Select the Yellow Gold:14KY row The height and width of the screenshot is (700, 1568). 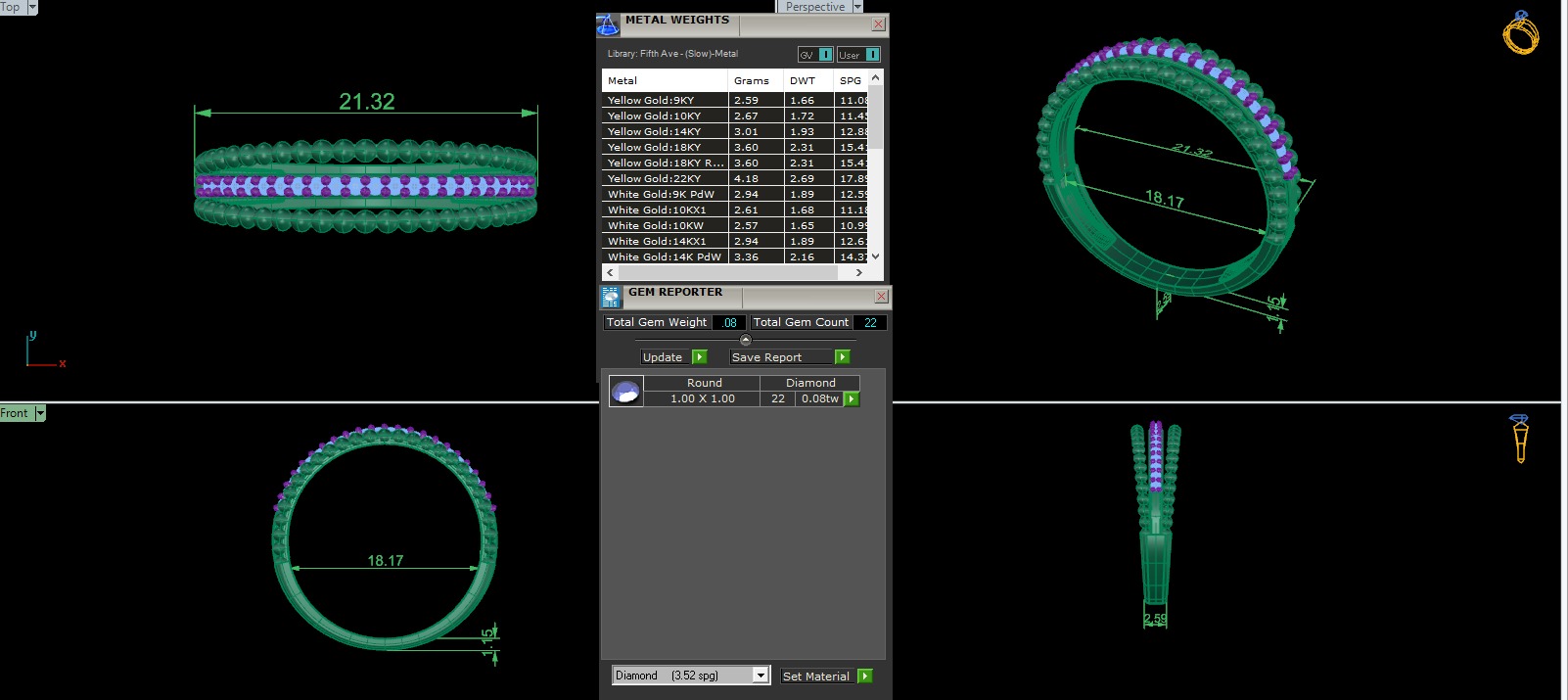pyautogui.click(x=735, y=131)
